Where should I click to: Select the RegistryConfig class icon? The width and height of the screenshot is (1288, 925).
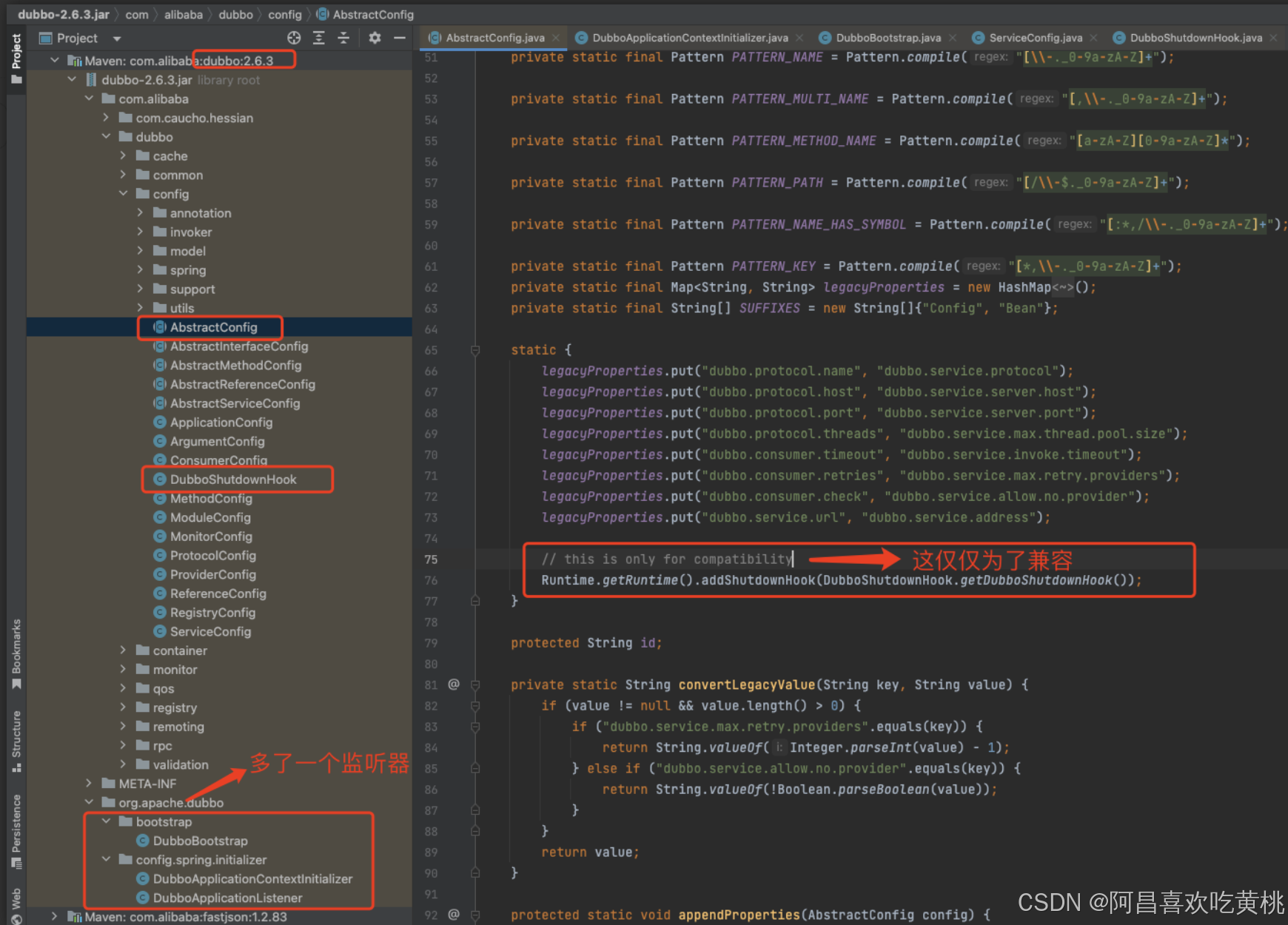(x=159, y=613)
